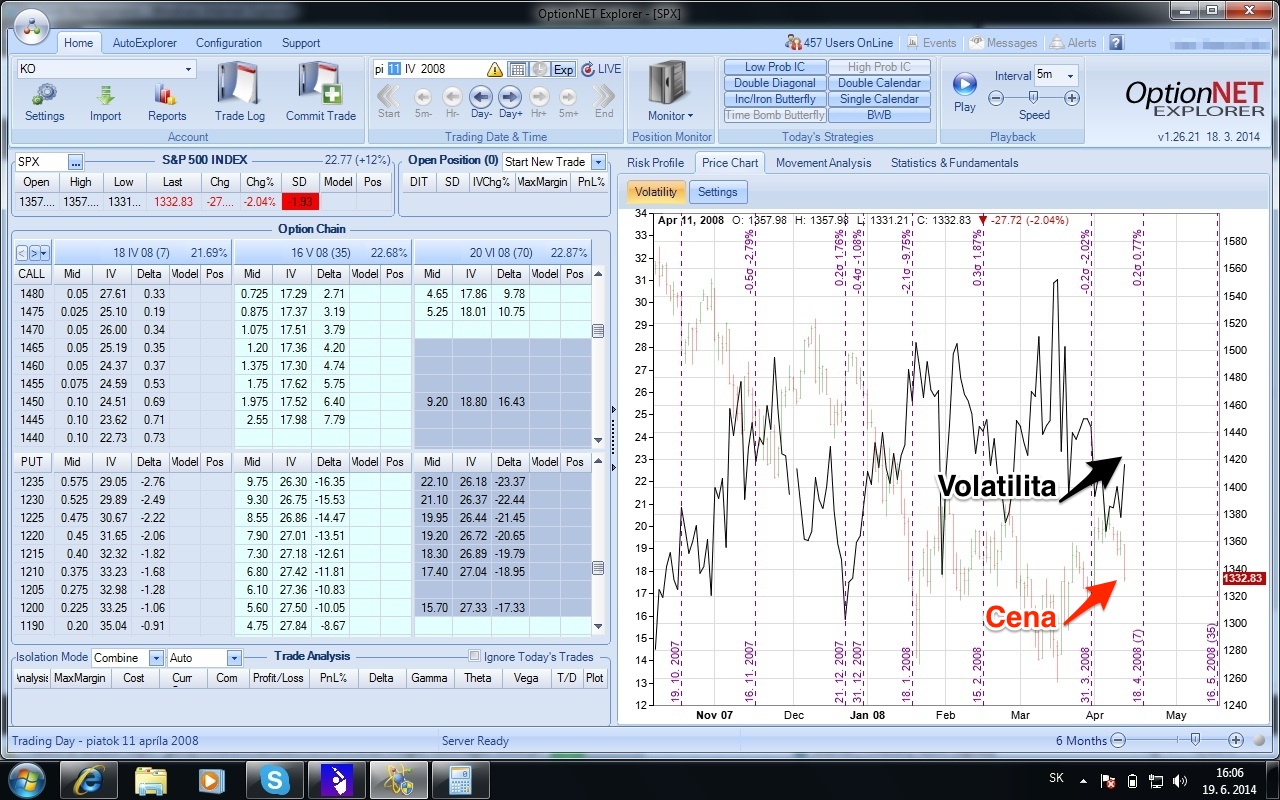Image resolution: width=1280 pixels, height=800 pixels.
Task: Toggle the Volatility chart overlay button
Action: click(x=656, y=192)
